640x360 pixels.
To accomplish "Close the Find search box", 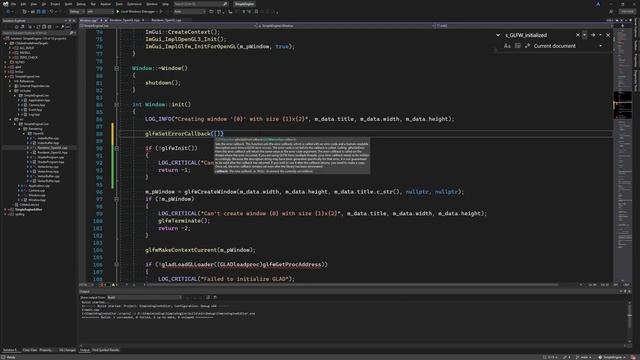I will tap(608, 35).
